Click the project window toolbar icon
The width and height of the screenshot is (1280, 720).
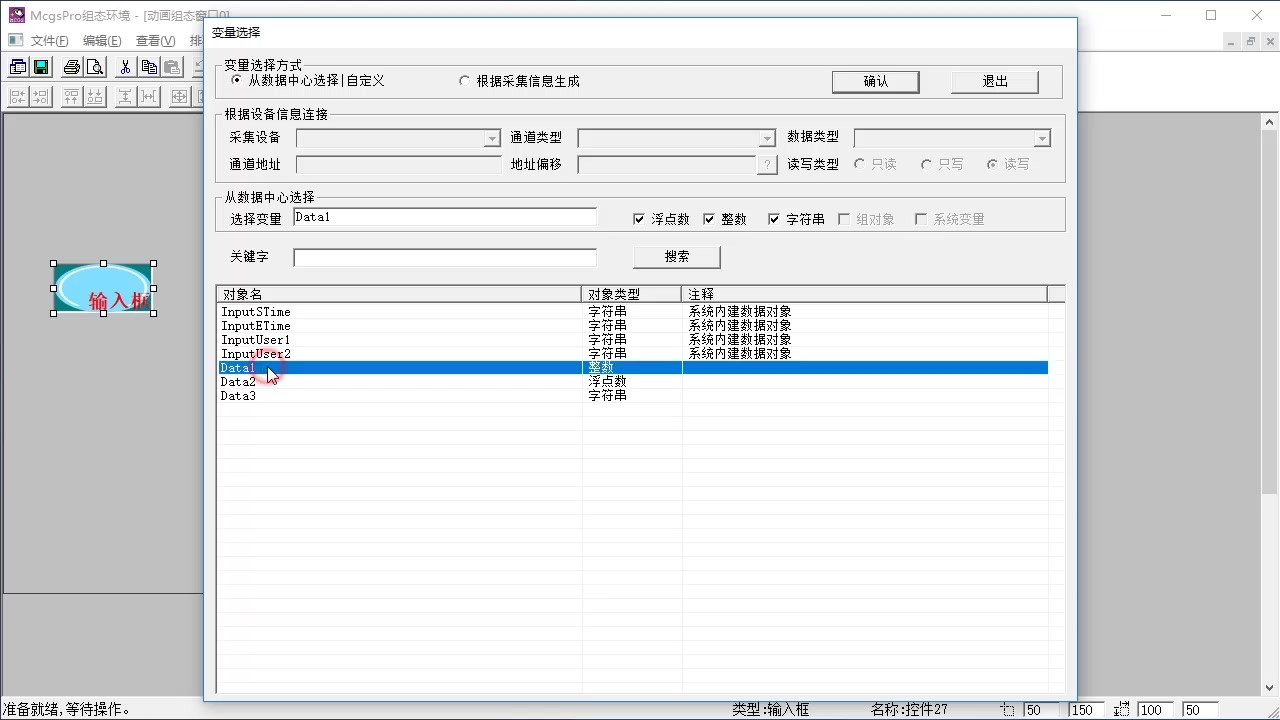[17, 67]
